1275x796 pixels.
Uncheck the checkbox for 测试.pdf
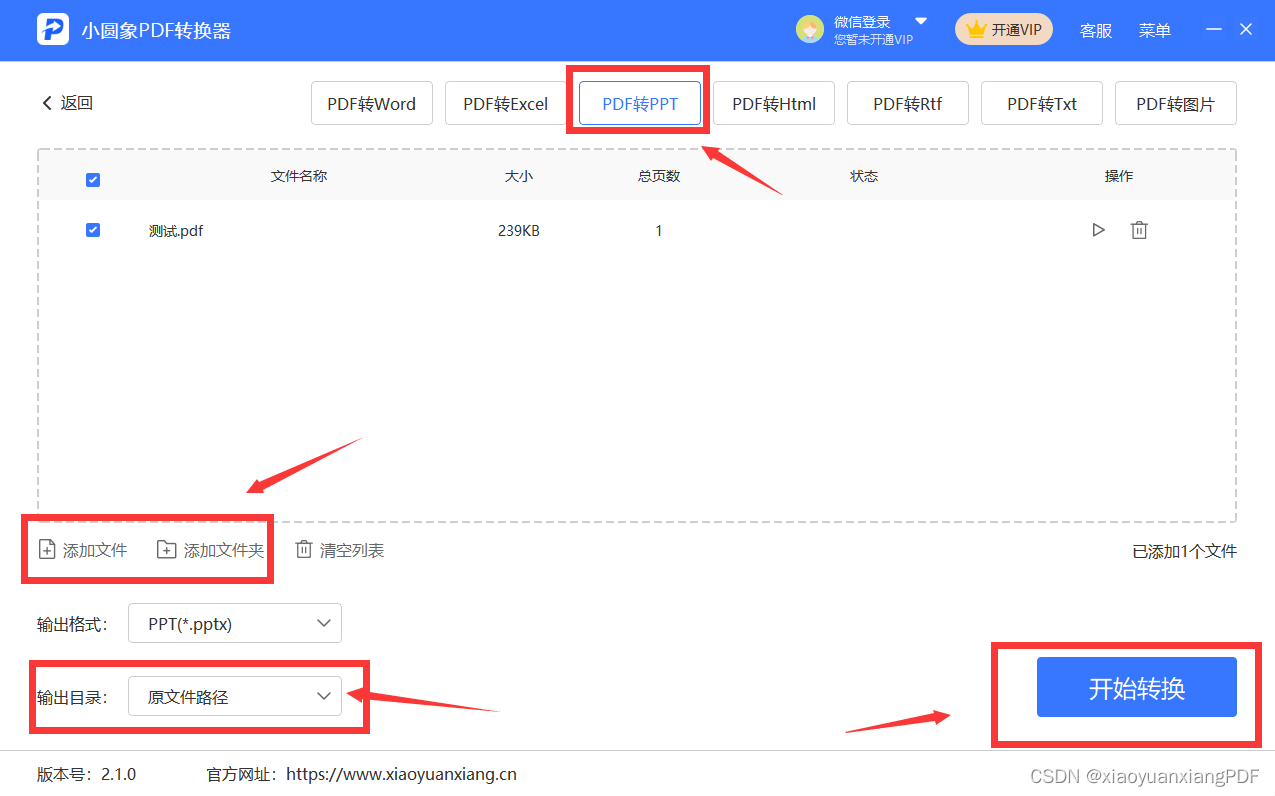[x=93, y=230]
